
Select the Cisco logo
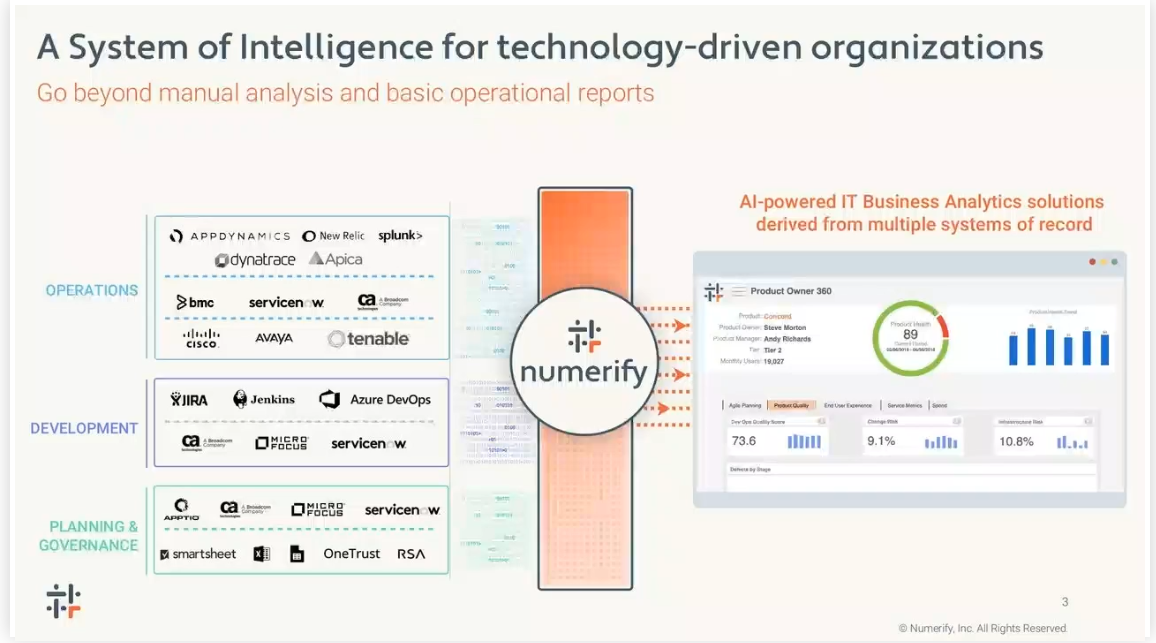pos(201,338)
